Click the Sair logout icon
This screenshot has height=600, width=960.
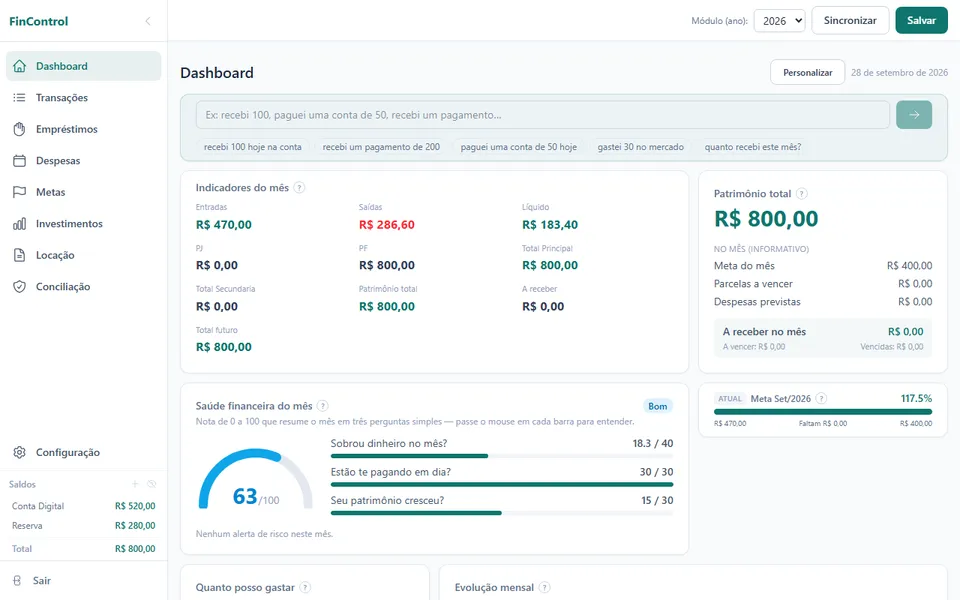click(x=17, y=580)
